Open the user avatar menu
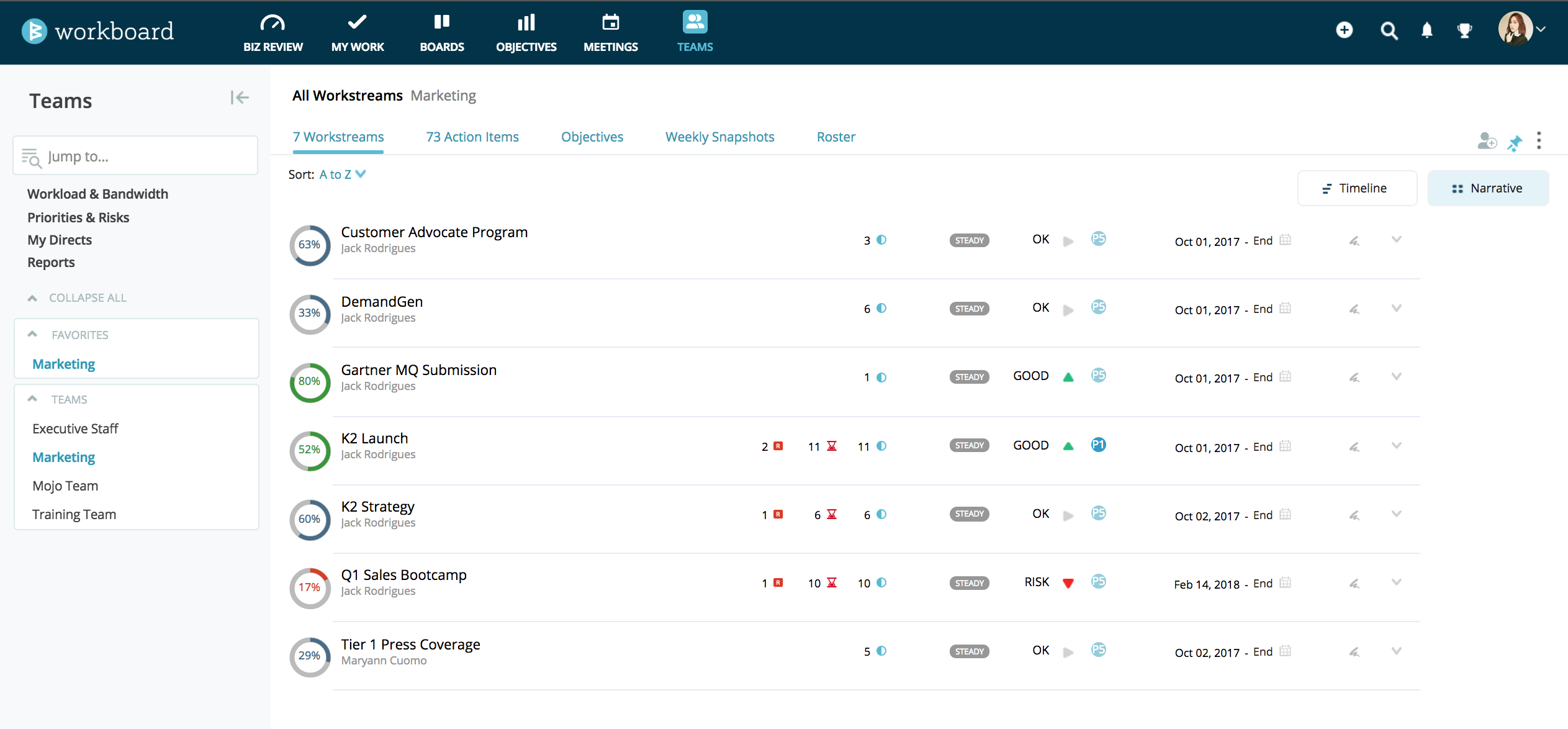 1521,29
